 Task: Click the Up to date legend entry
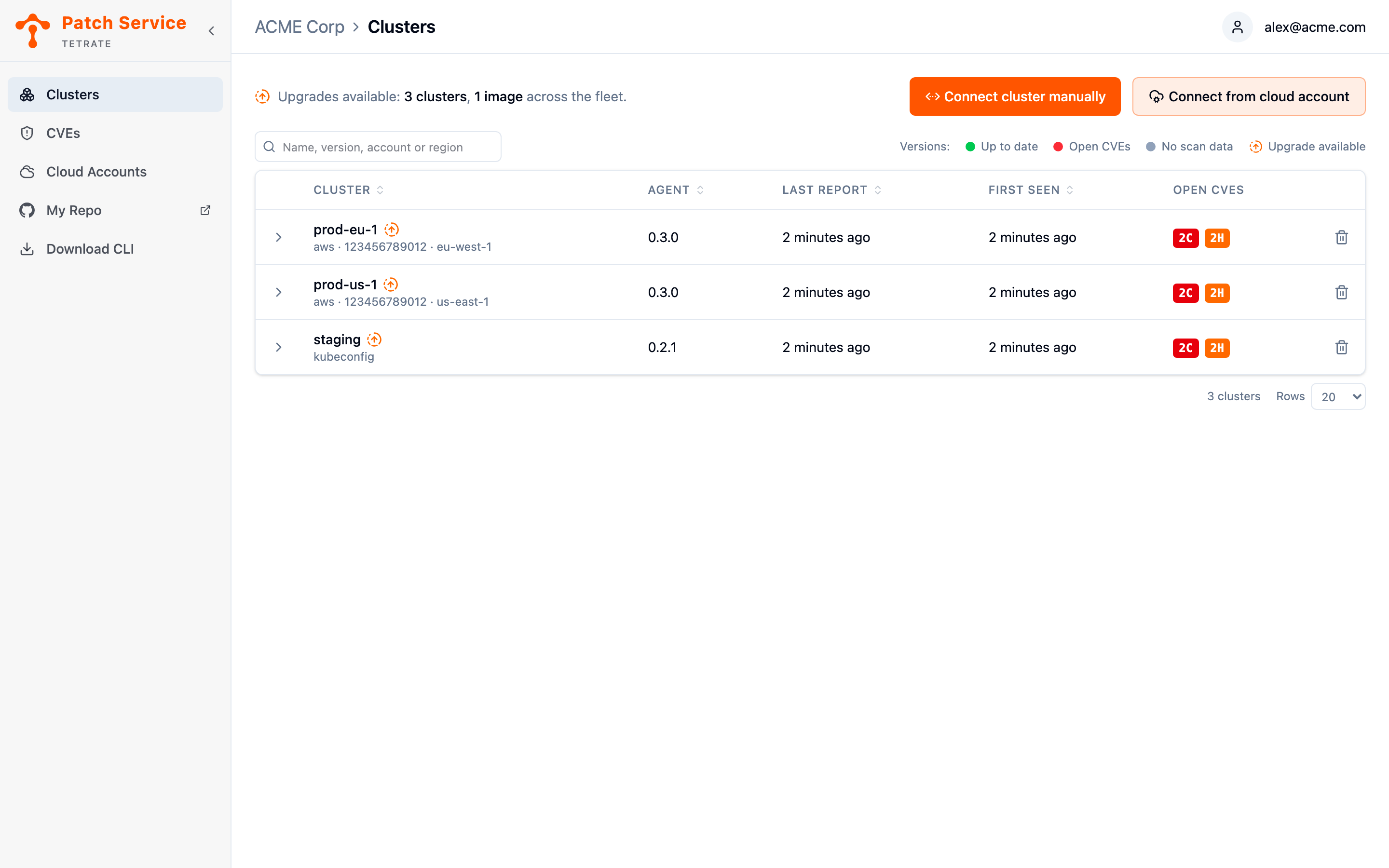click(1002, 147)
